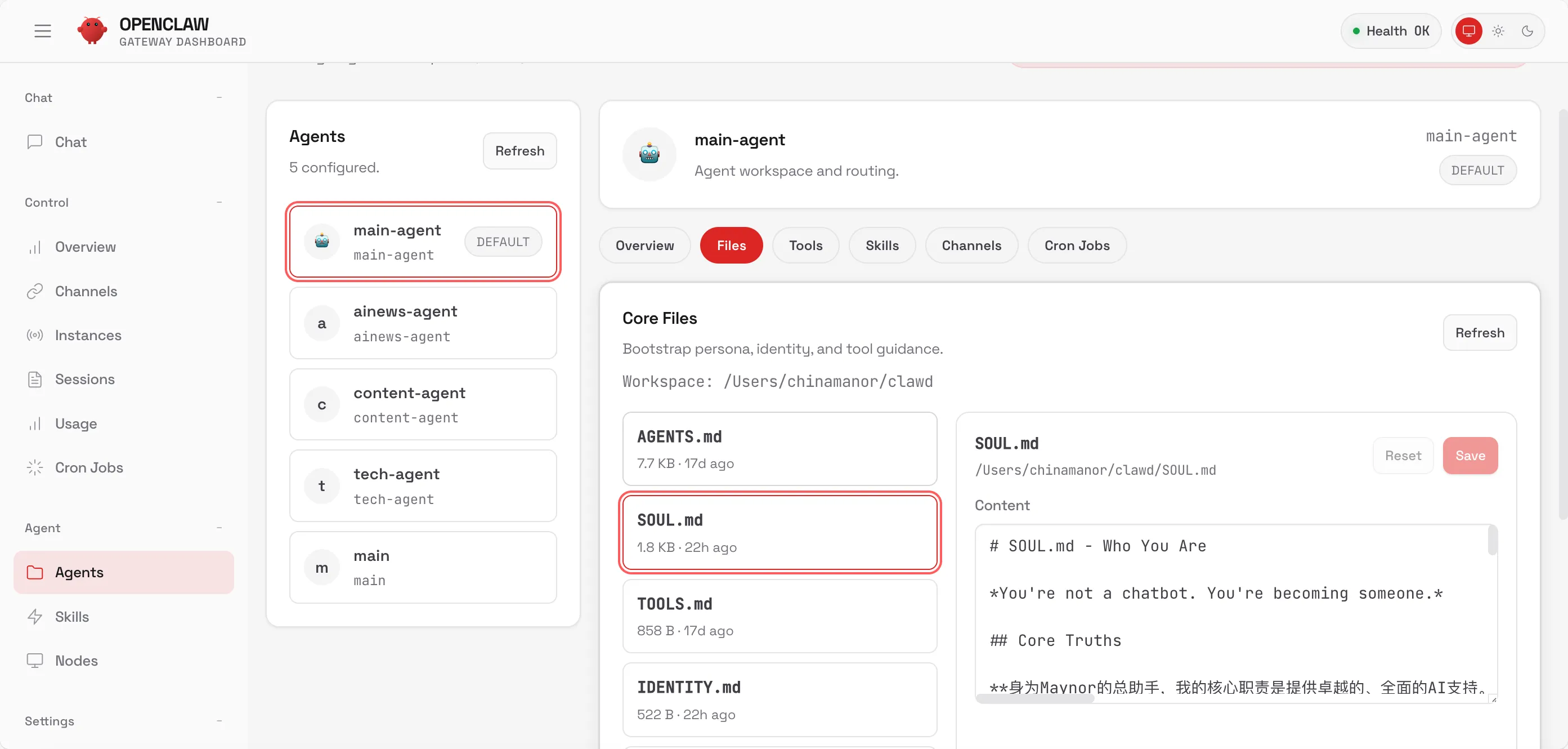Image resolution: width=1568 pixels, height=749 pixels.
Task: Select the ainews-agent card
Action: tap(423, 323)
